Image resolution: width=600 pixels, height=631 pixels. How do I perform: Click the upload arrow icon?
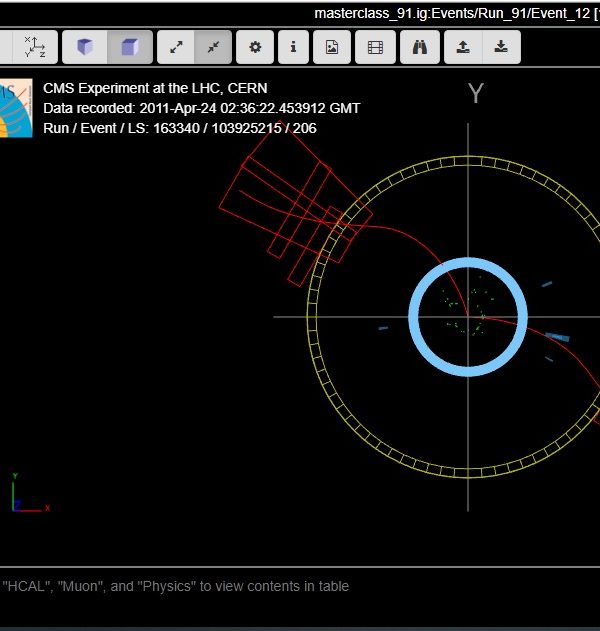click(x=462, y=47)
